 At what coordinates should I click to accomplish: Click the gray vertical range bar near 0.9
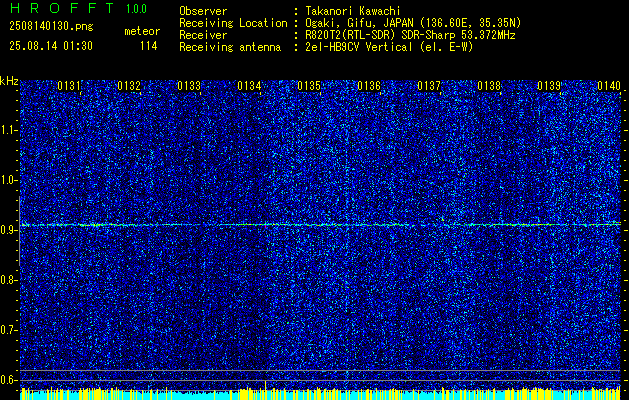(x=20, y=231)
